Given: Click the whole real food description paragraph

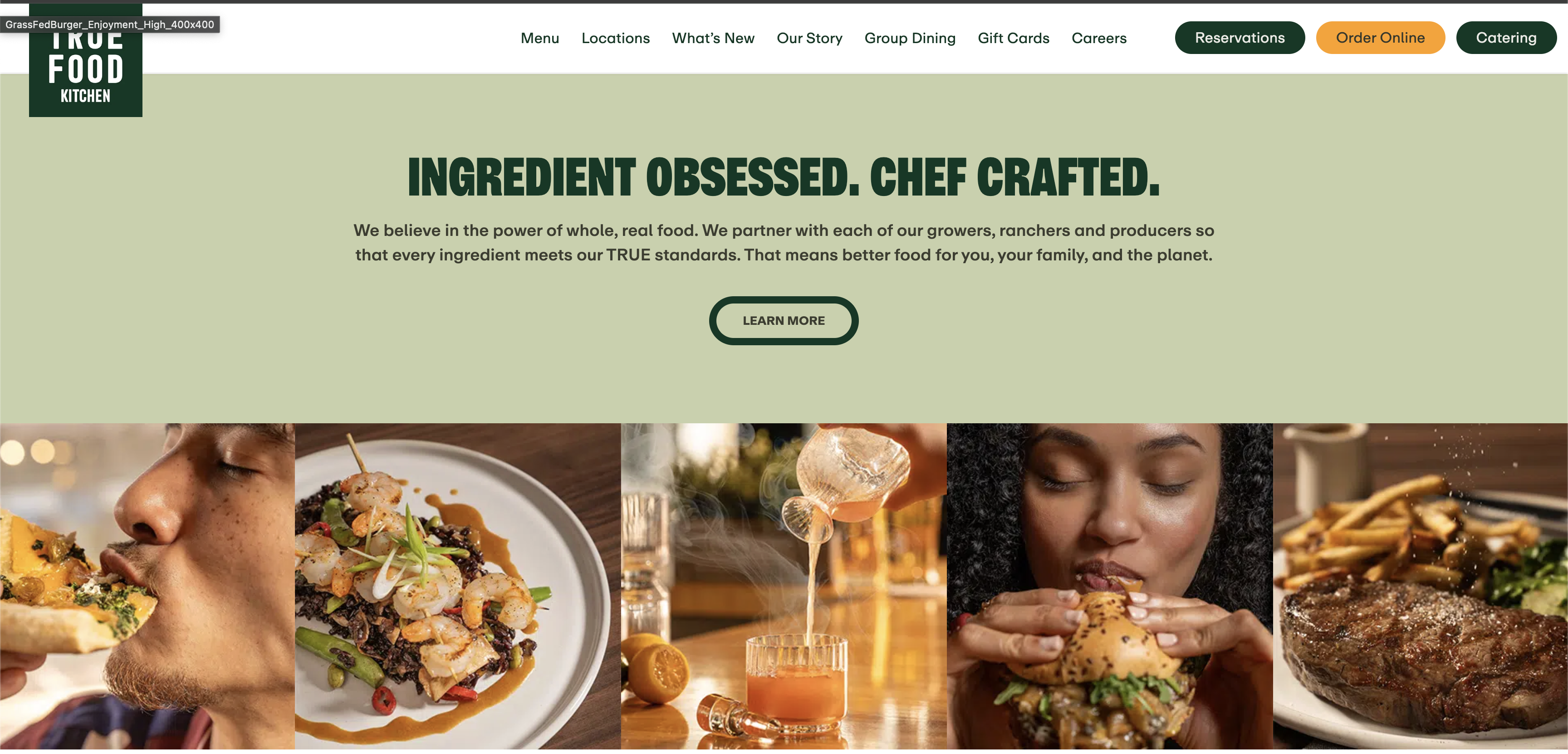Looking at the screenshot, I should (x=784, y=242).
